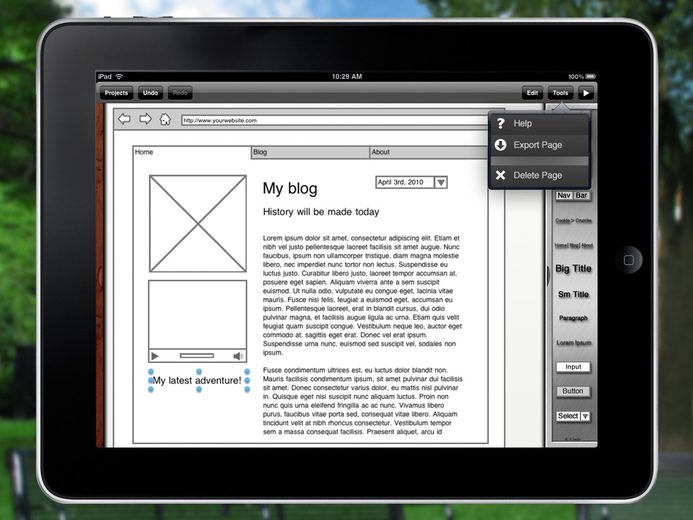
Task: Choose Delete Page in the Tools menu
Action: coord(540,175)
